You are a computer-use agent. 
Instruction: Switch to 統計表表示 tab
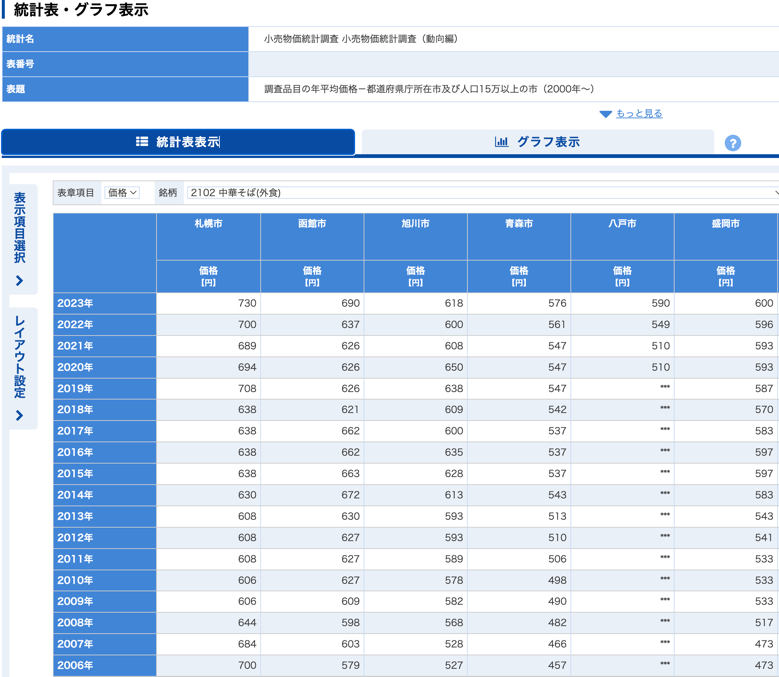click(178, 142)
